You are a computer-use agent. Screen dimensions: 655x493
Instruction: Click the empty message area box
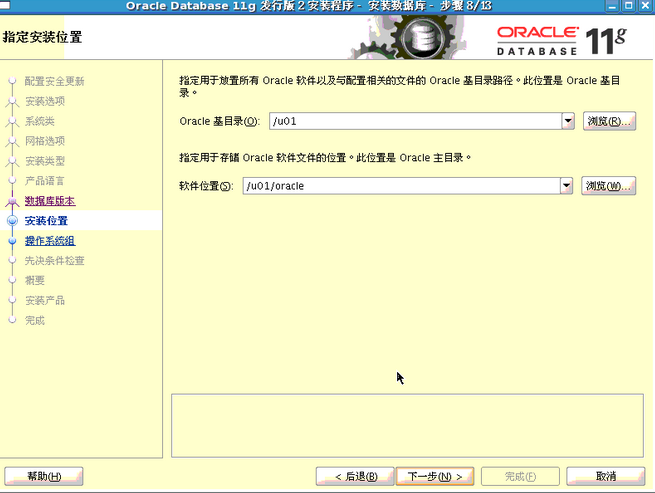coord(407,425)
